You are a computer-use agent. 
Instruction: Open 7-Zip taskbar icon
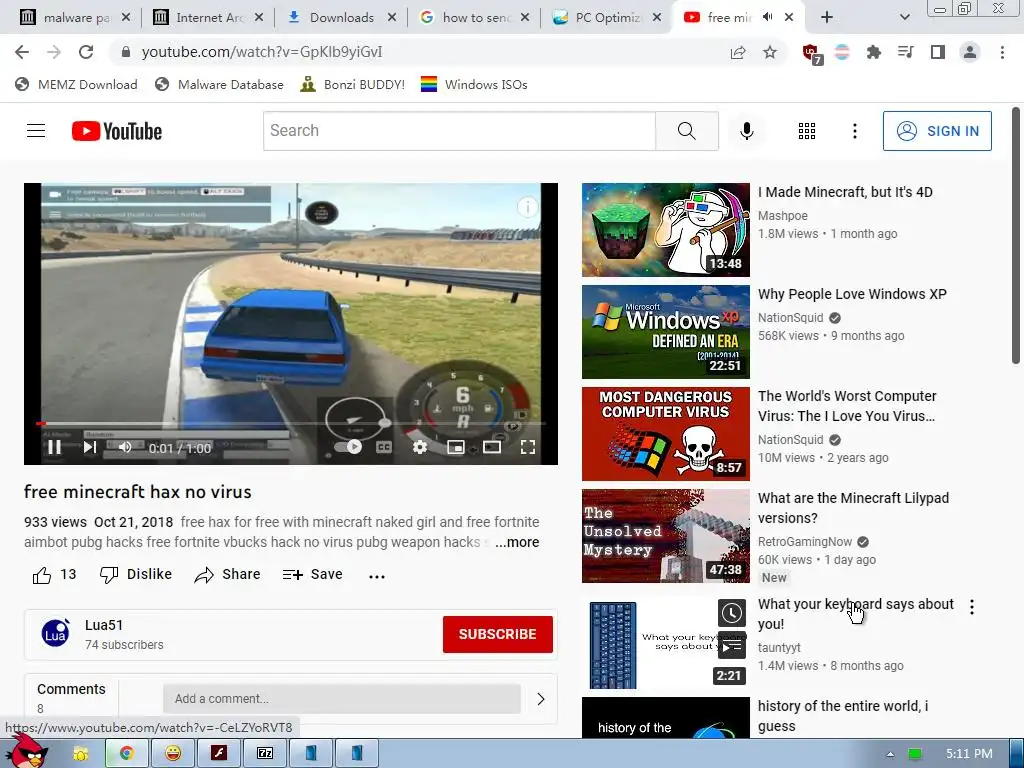(x=264, y=754)
